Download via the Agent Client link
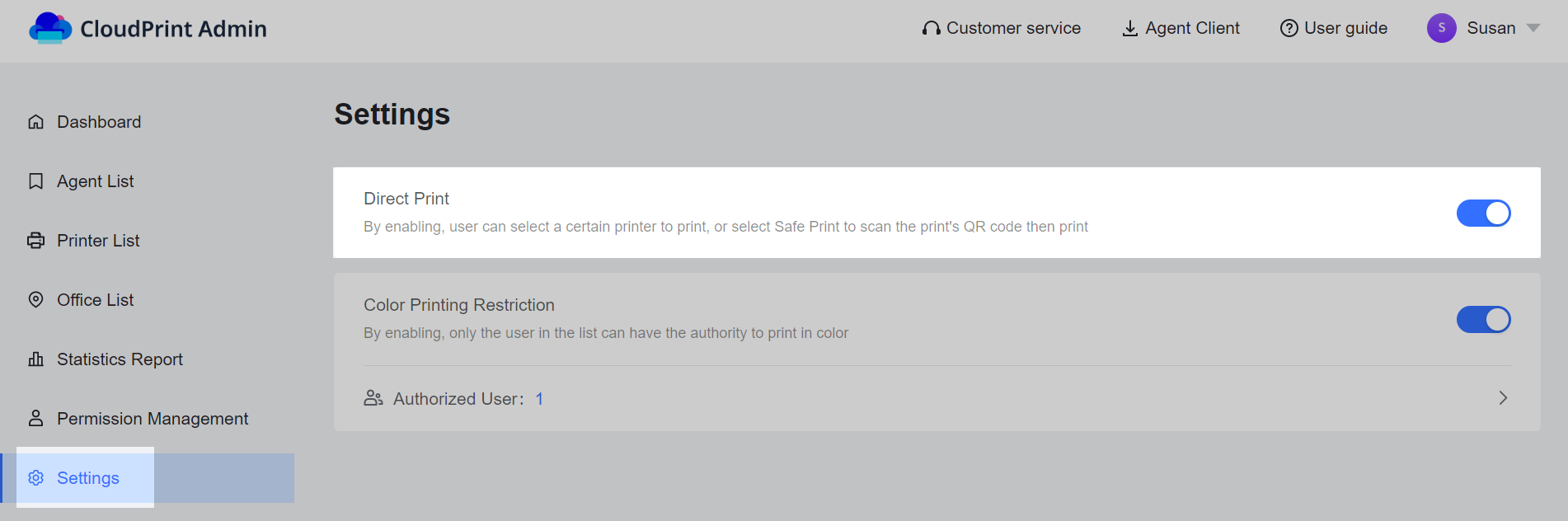Screen dimensions: 1568x521 (x=1192, y=28)
